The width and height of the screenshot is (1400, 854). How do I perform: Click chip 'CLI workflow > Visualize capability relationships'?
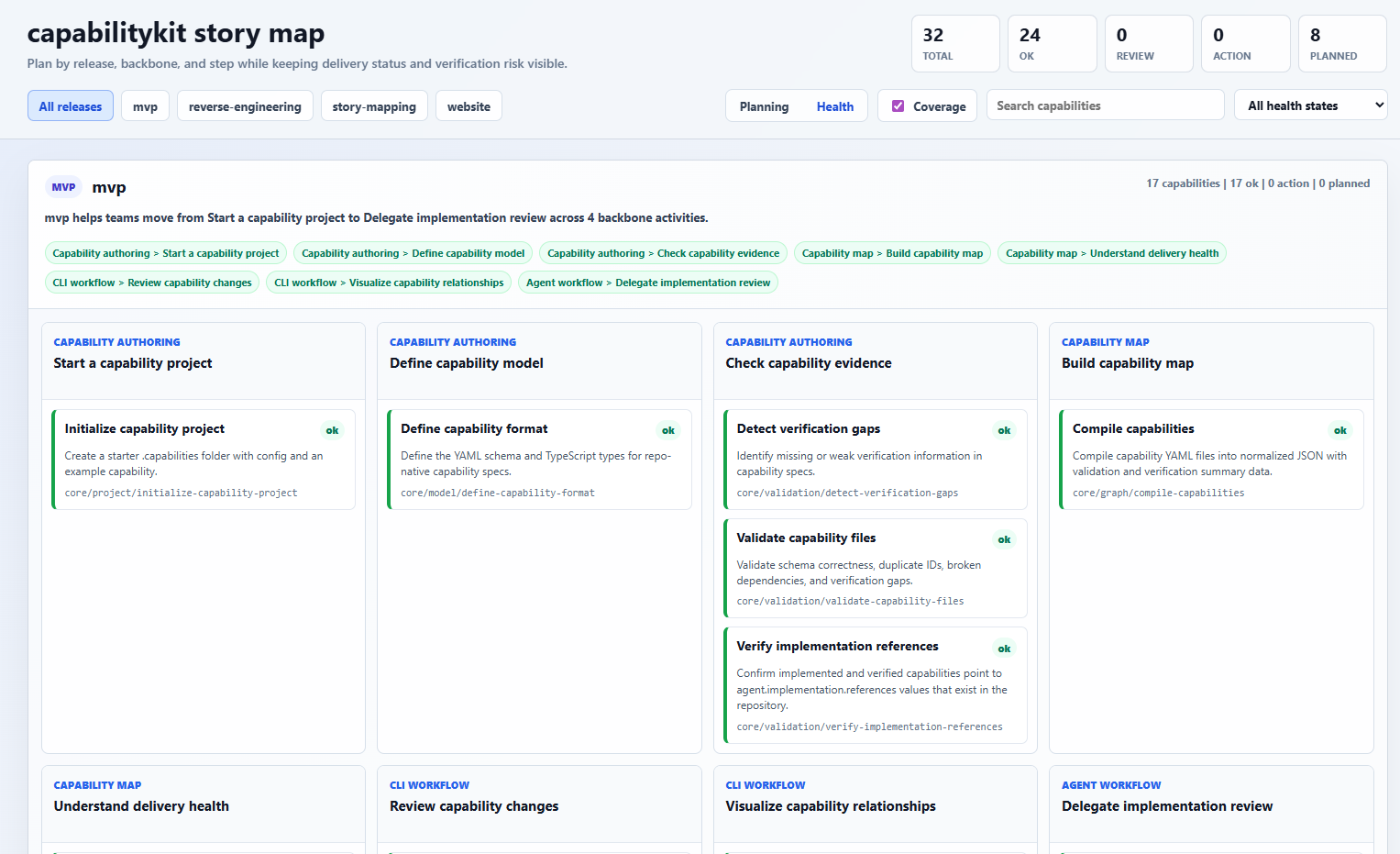point(389,283)
